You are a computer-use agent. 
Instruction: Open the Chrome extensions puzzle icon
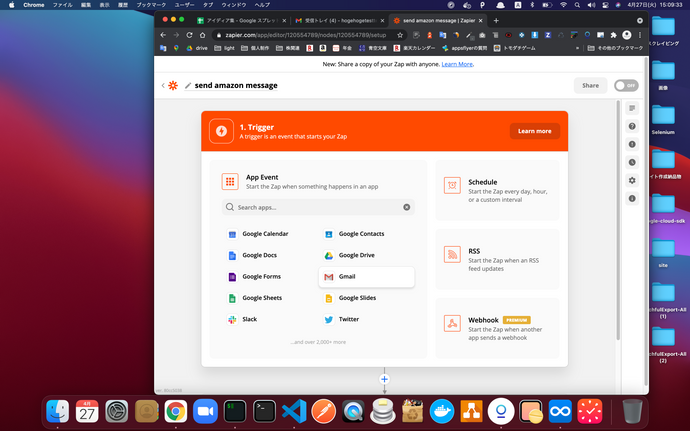613,35
